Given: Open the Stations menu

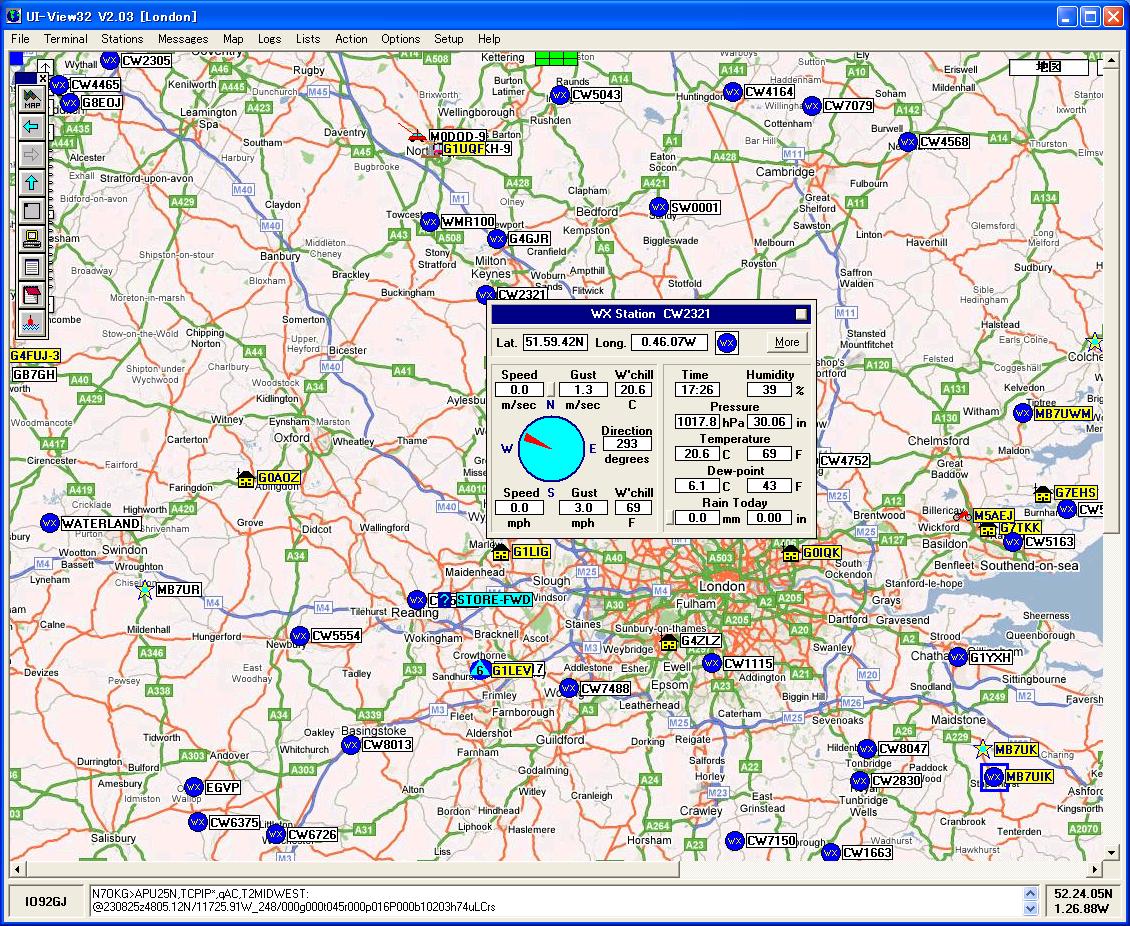Looking at the screenshot, I should pyautogui.click(x=122, y=39).
